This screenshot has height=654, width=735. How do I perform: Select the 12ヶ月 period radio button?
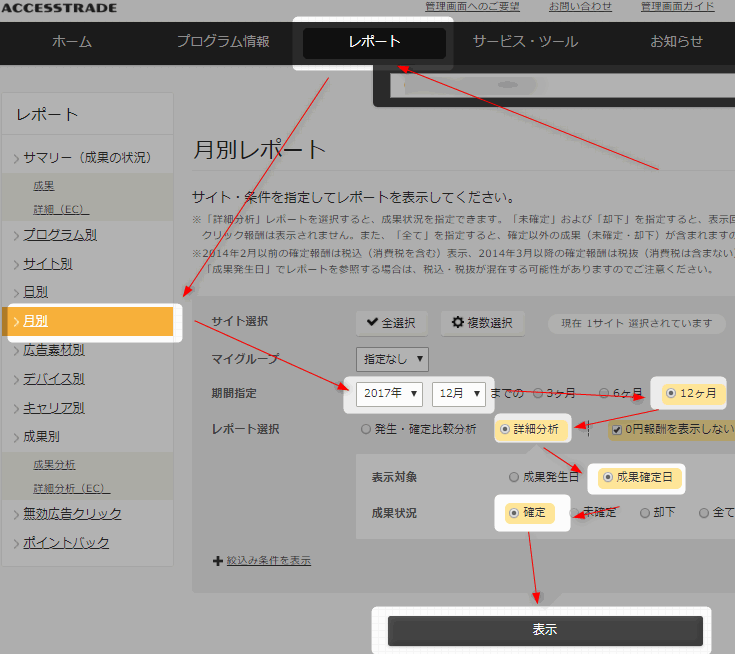[x=670, y=393]
